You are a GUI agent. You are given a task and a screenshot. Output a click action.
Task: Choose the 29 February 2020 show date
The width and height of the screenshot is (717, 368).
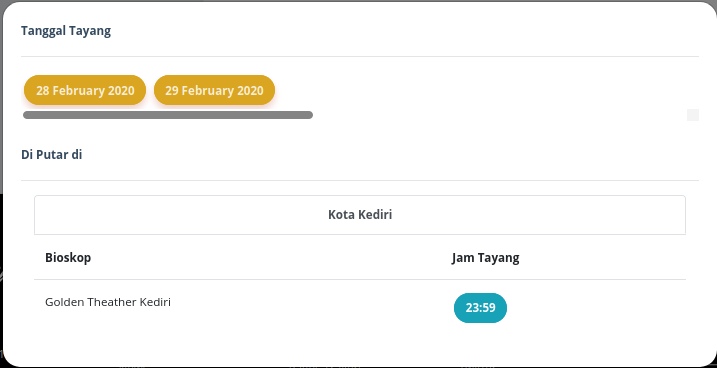click(x=214, y=90)
